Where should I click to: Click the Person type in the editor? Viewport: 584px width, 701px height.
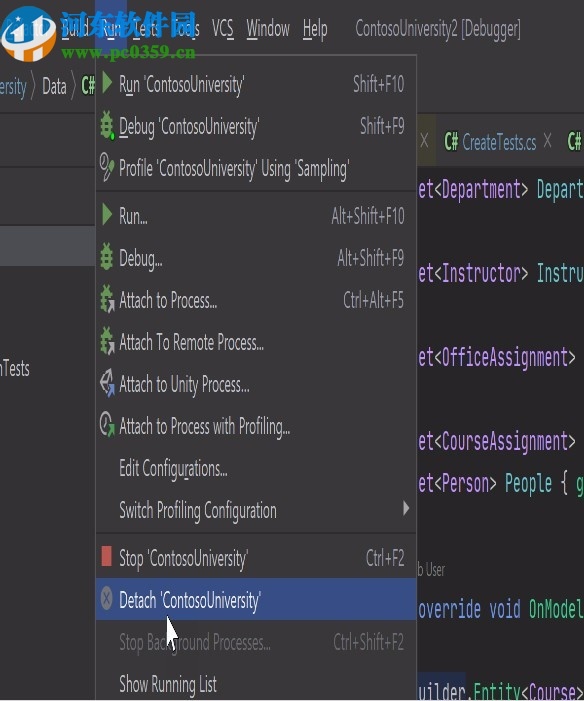point(466,484)
